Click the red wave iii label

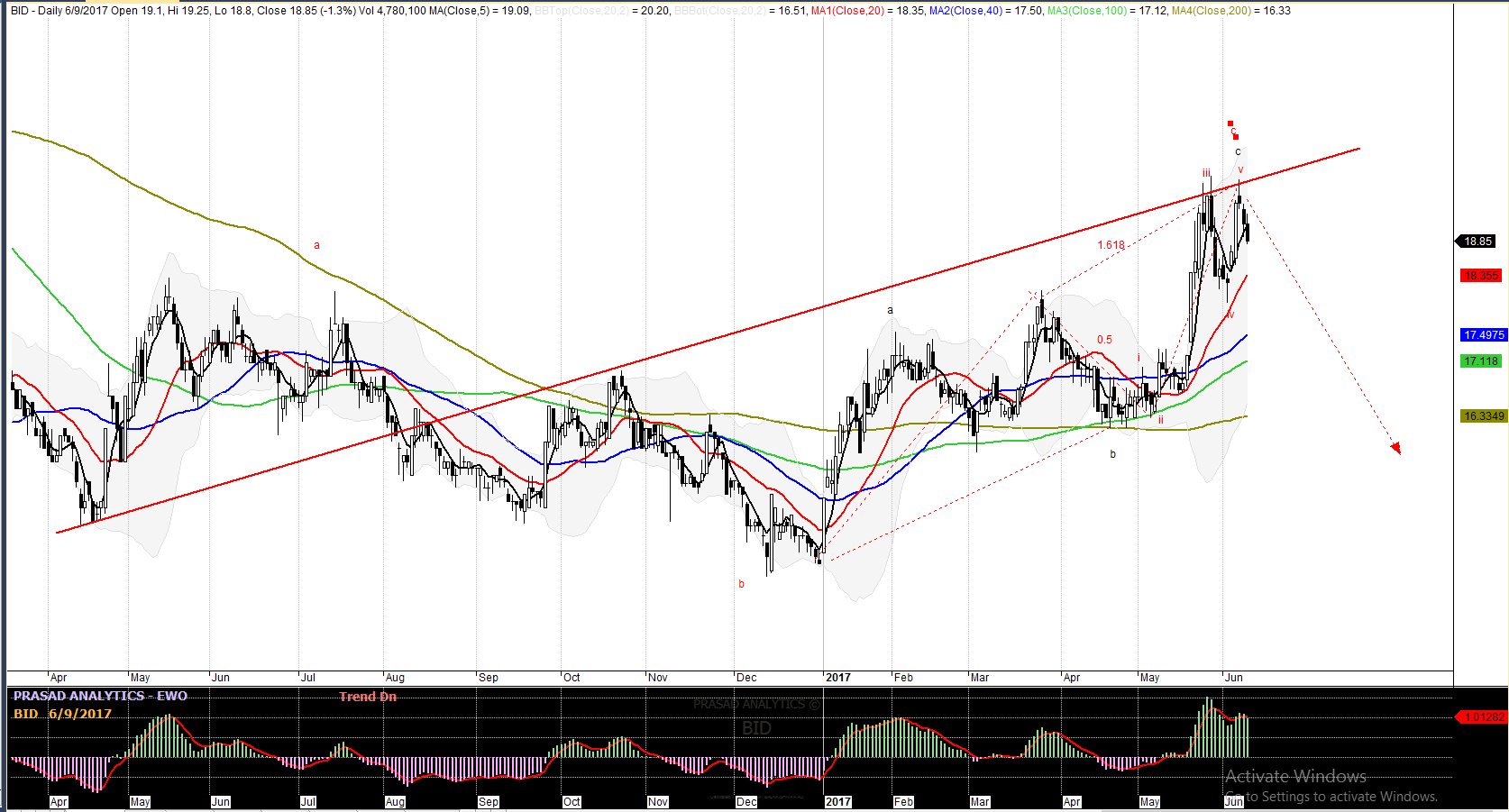(x=1205, y=173)
